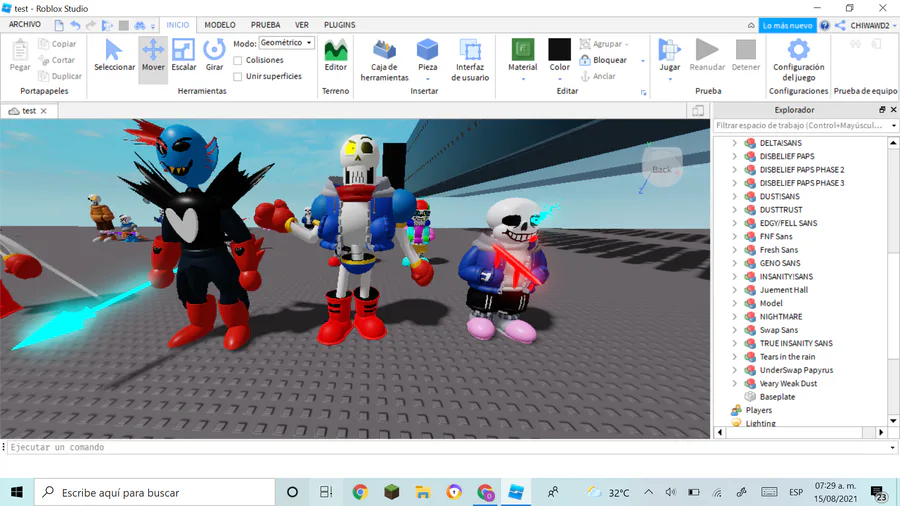The height and width of the screenshot is (506, 900).
Task: Expand the Fresh Sans model
Action: 734,250
